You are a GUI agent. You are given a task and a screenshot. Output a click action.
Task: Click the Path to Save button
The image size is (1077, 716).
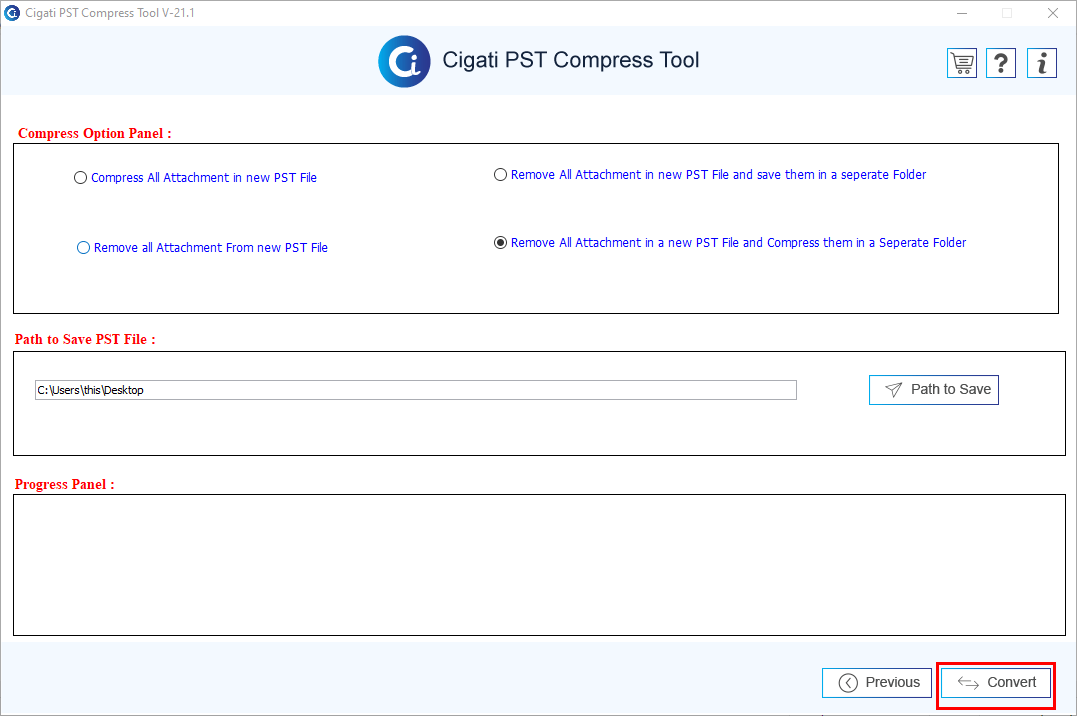point(933,390)
